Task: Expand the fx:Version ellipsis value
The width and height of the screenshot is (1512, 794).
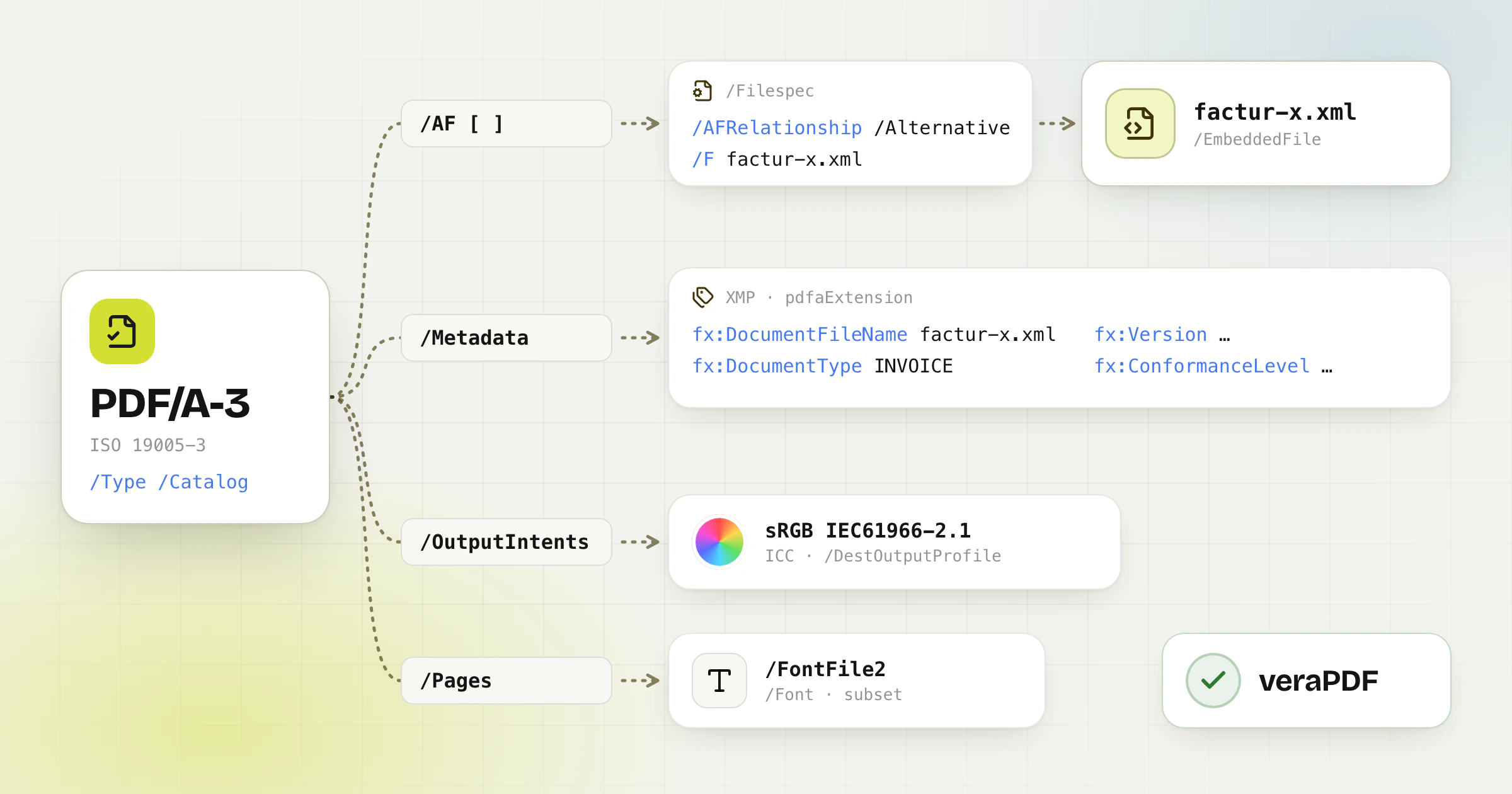Action: (1224, 335)
